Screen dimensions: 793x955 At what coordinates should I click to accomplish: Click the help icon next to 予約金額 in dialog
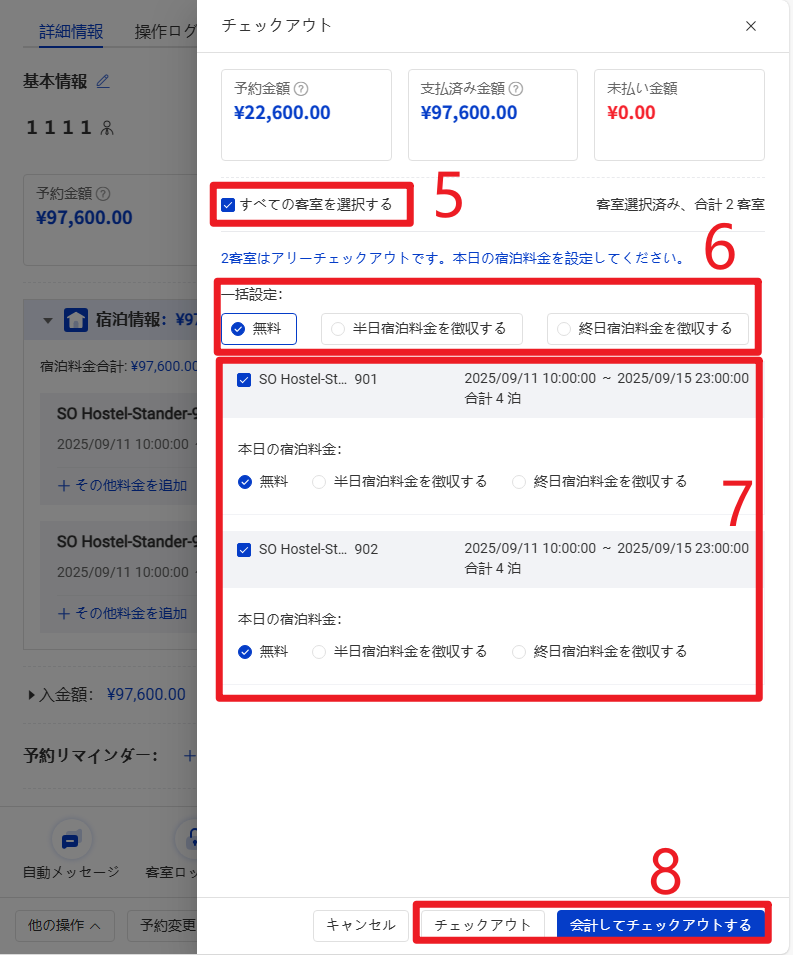(301, 89)
